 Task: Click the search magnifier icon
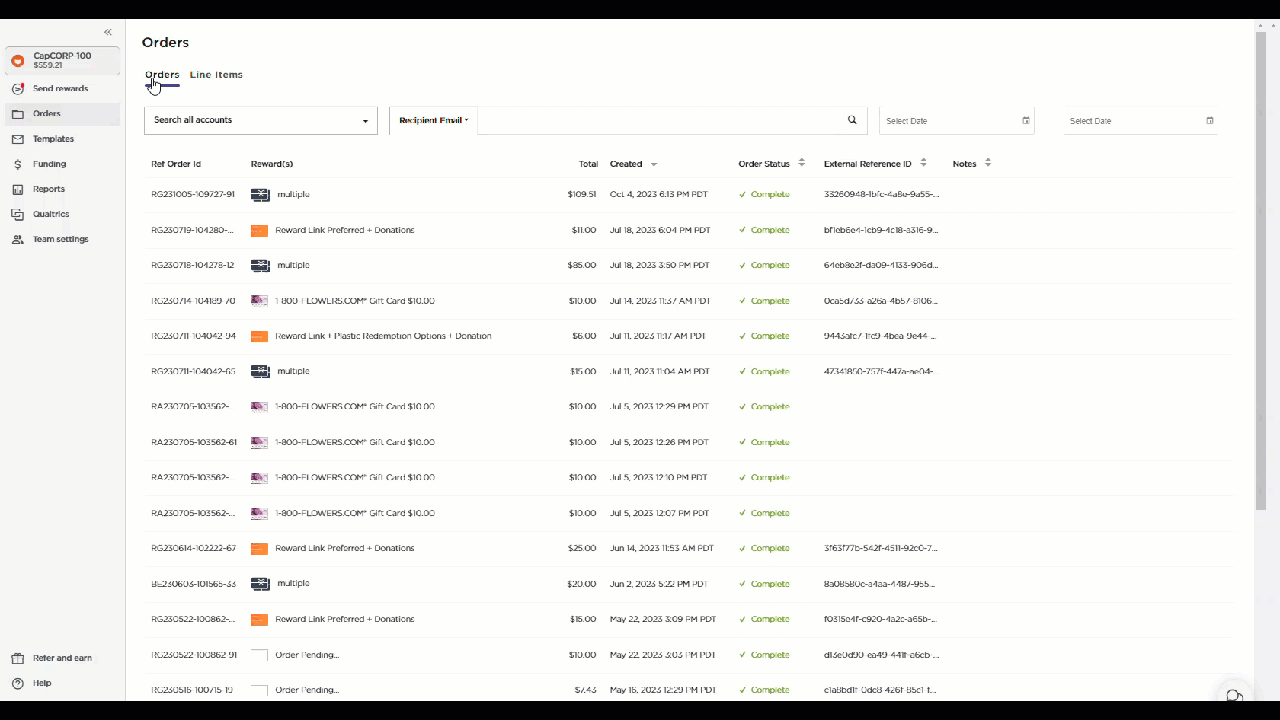pos(852,120)
